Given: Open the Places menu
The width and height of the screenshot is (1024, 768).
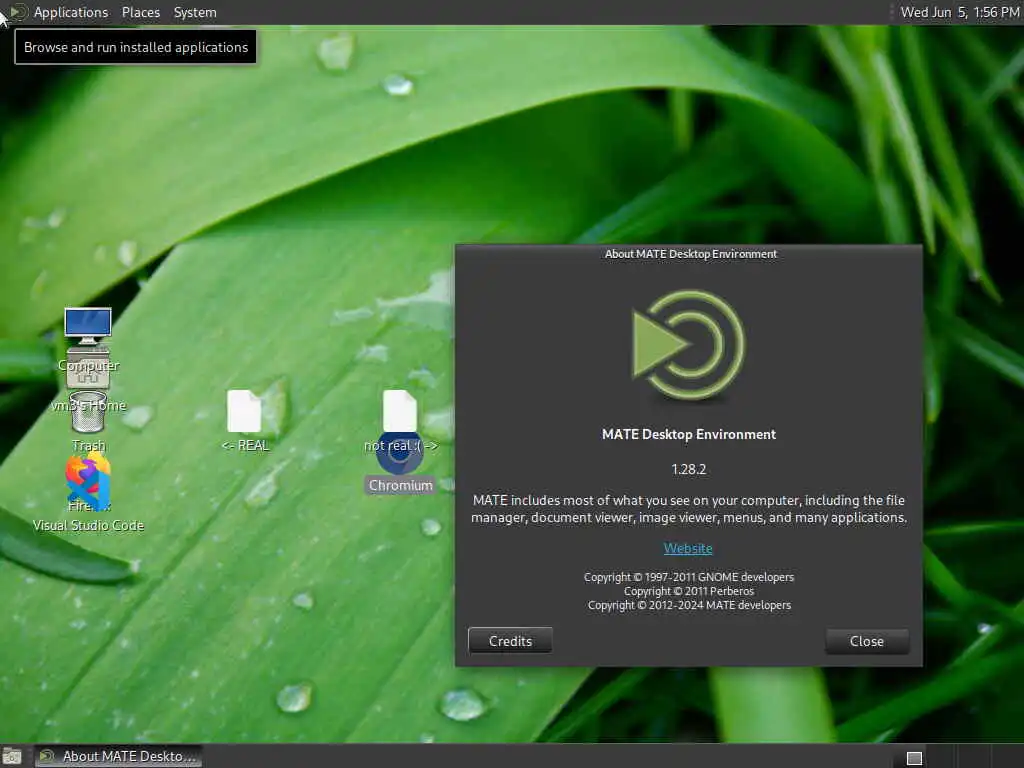Looking at the screenshot, I should [x=140, y=12].
